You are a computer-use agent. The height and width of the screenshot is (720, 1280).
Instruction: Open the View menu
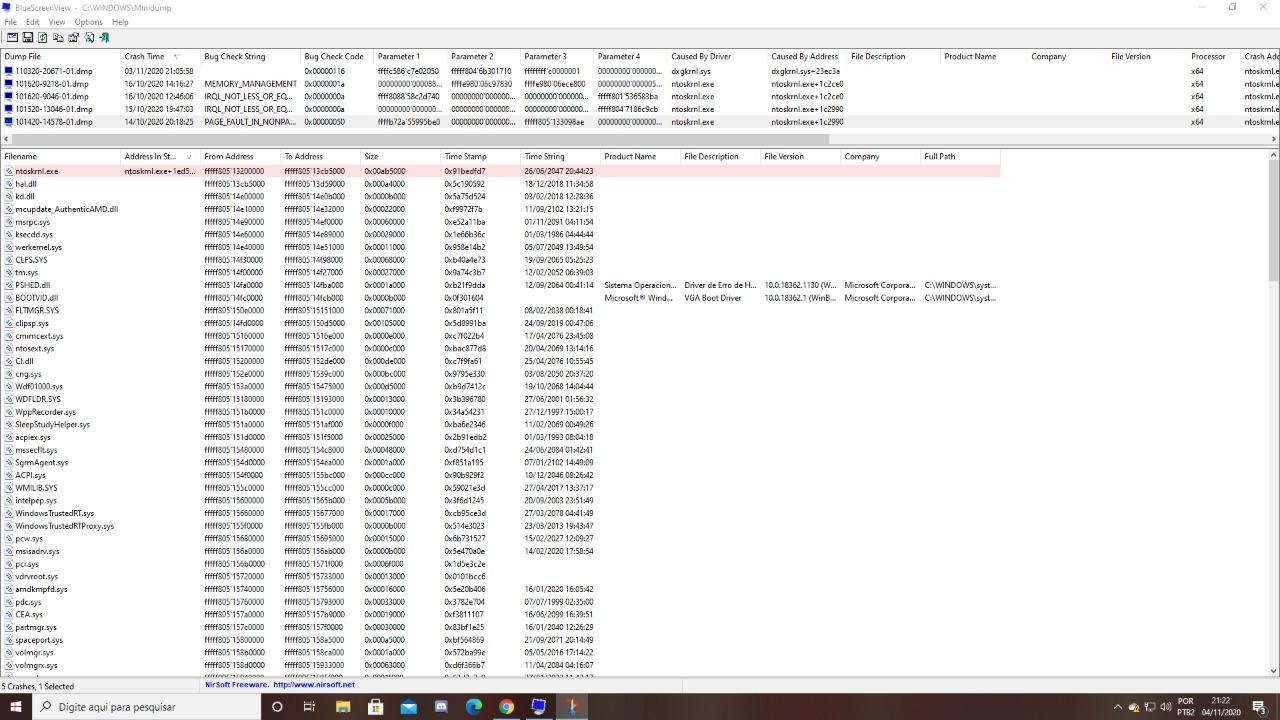(x=57, y=22)
